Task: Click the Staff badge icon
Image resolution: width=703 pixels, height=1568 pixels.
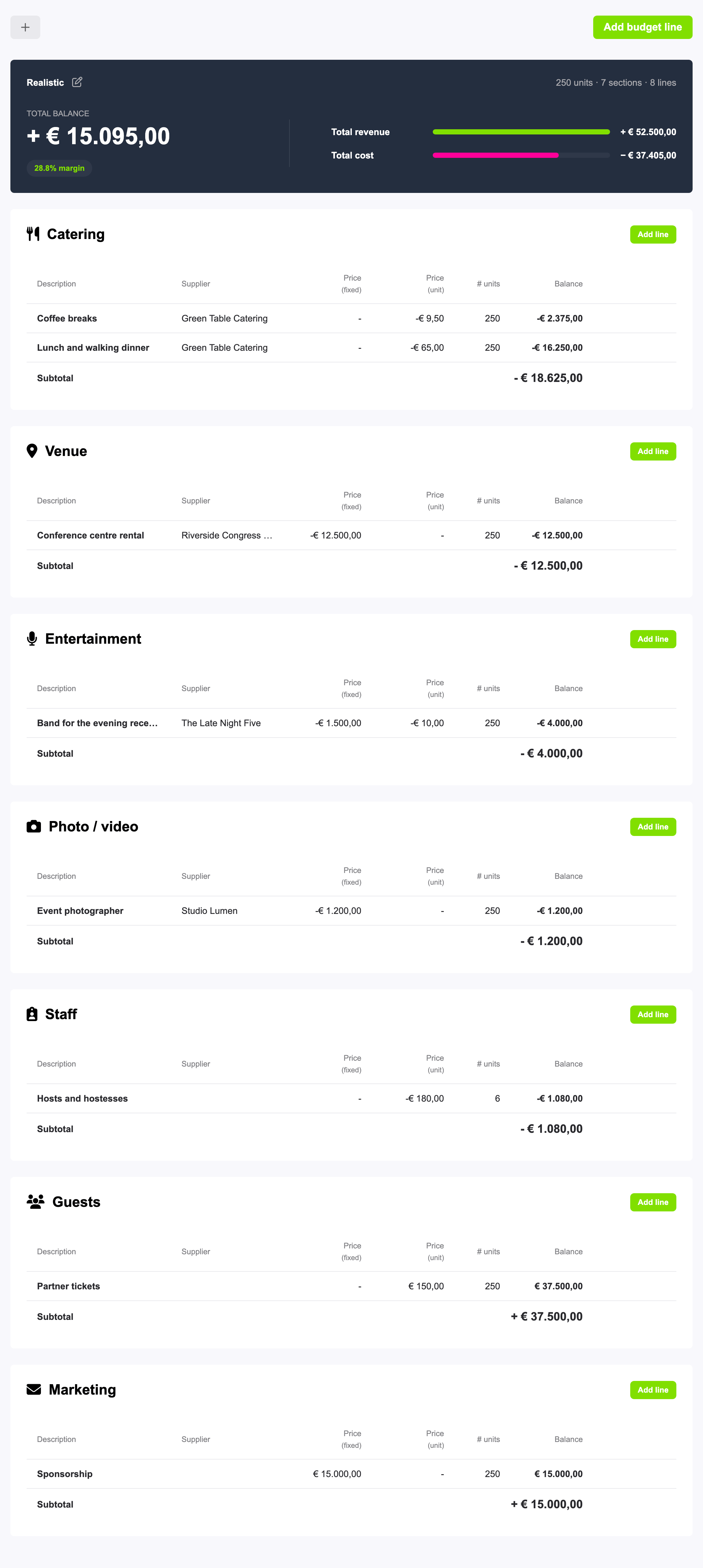Action: click(32, 1014)
